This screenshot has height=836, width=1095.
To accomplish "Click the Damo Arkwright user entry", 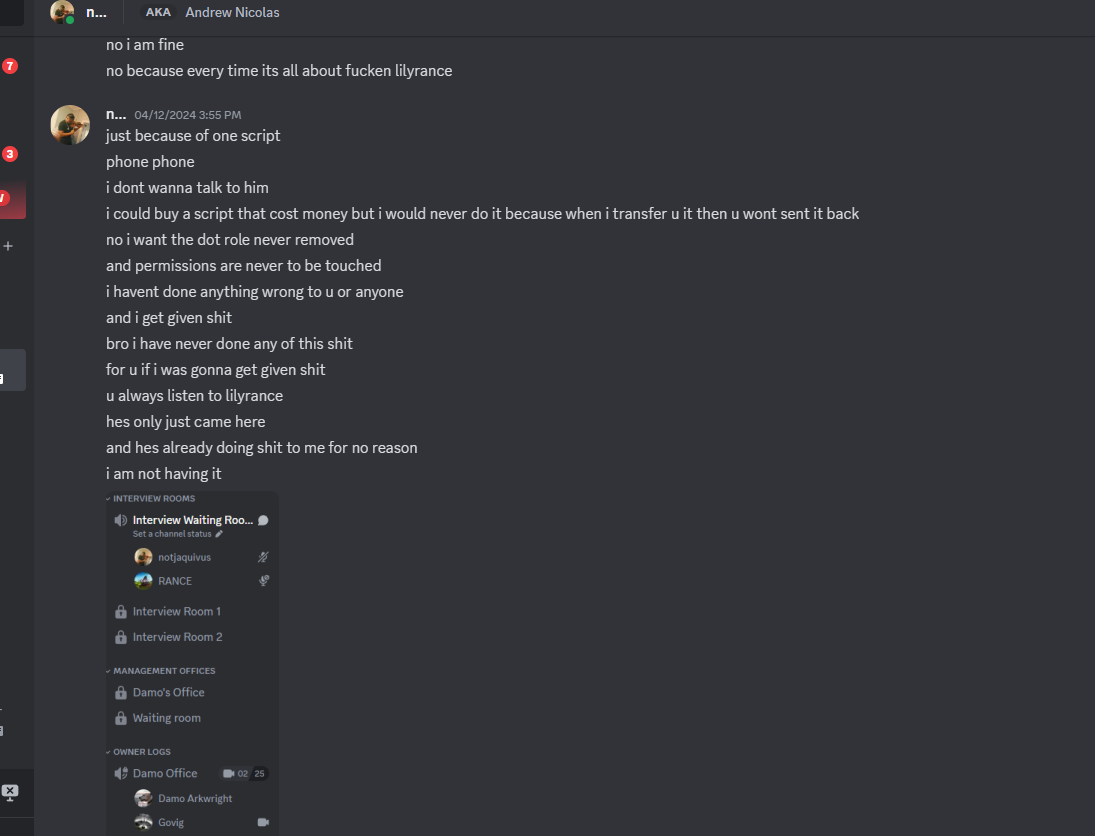I will point(194,798).
